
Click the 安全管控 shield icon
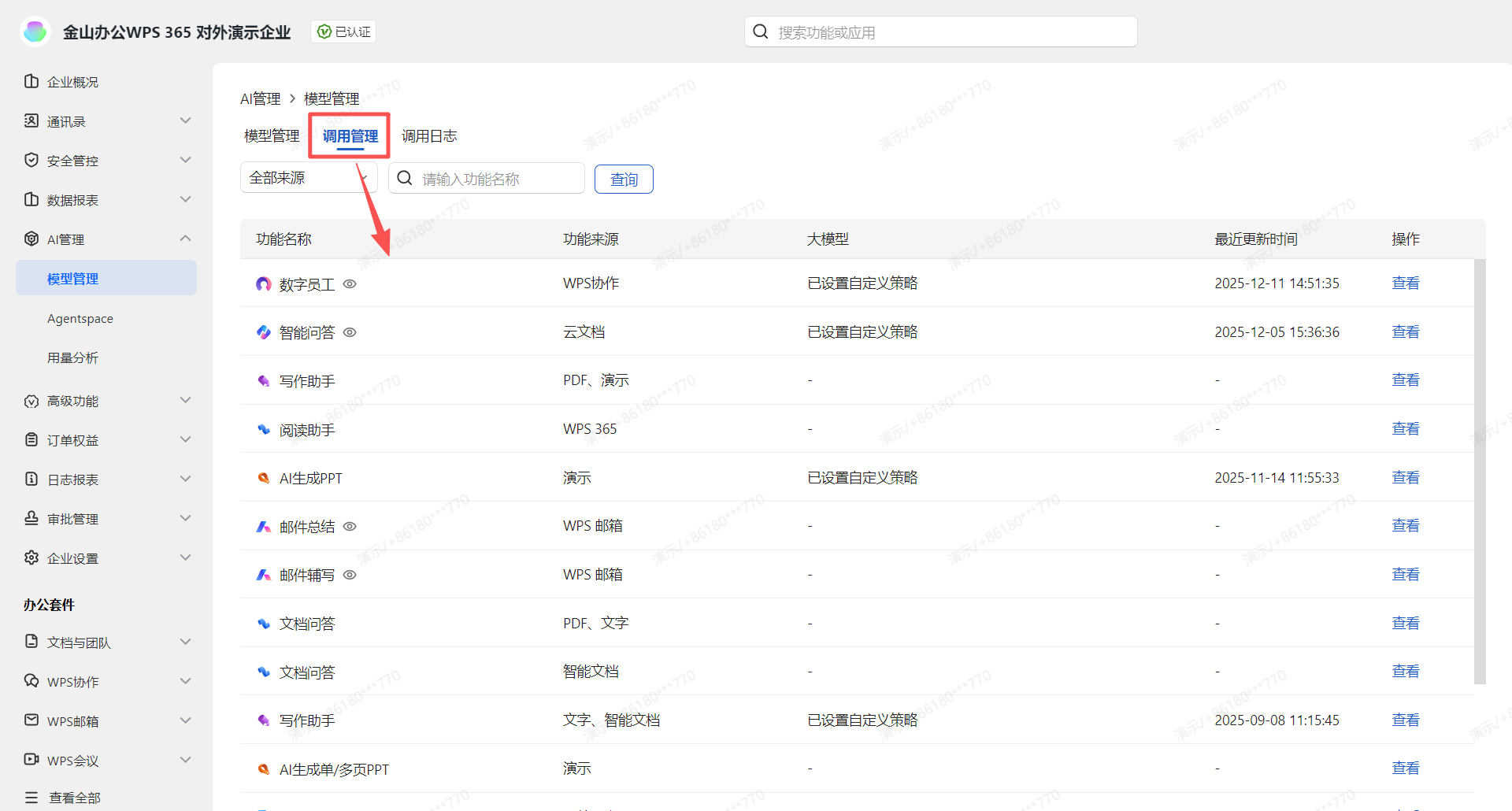31,160
